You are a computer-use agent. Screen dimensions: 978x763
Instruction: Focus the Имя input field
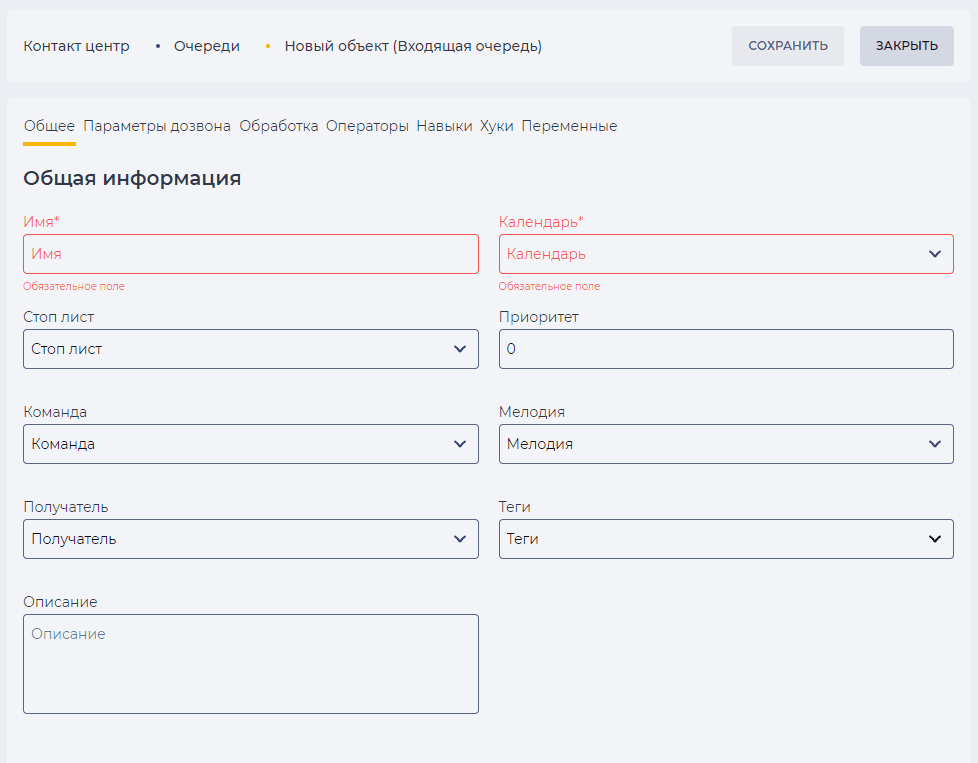click(251, 254)
